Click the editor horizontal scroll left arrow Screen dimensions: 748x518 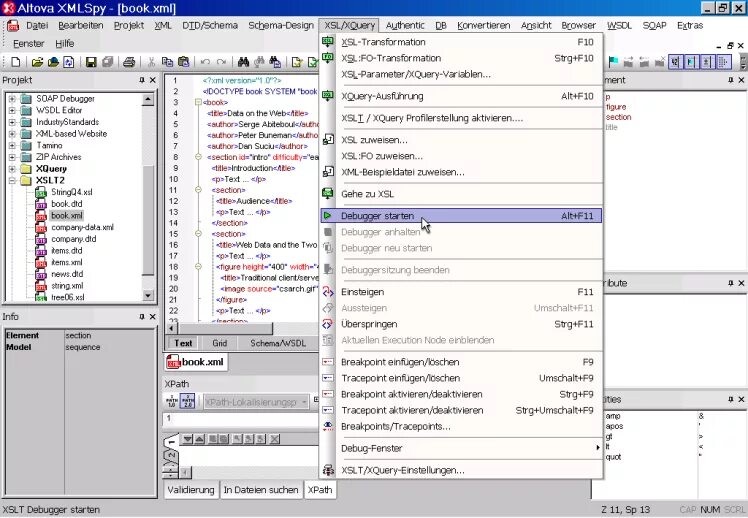pyautogui.click(x=172, y=329)
